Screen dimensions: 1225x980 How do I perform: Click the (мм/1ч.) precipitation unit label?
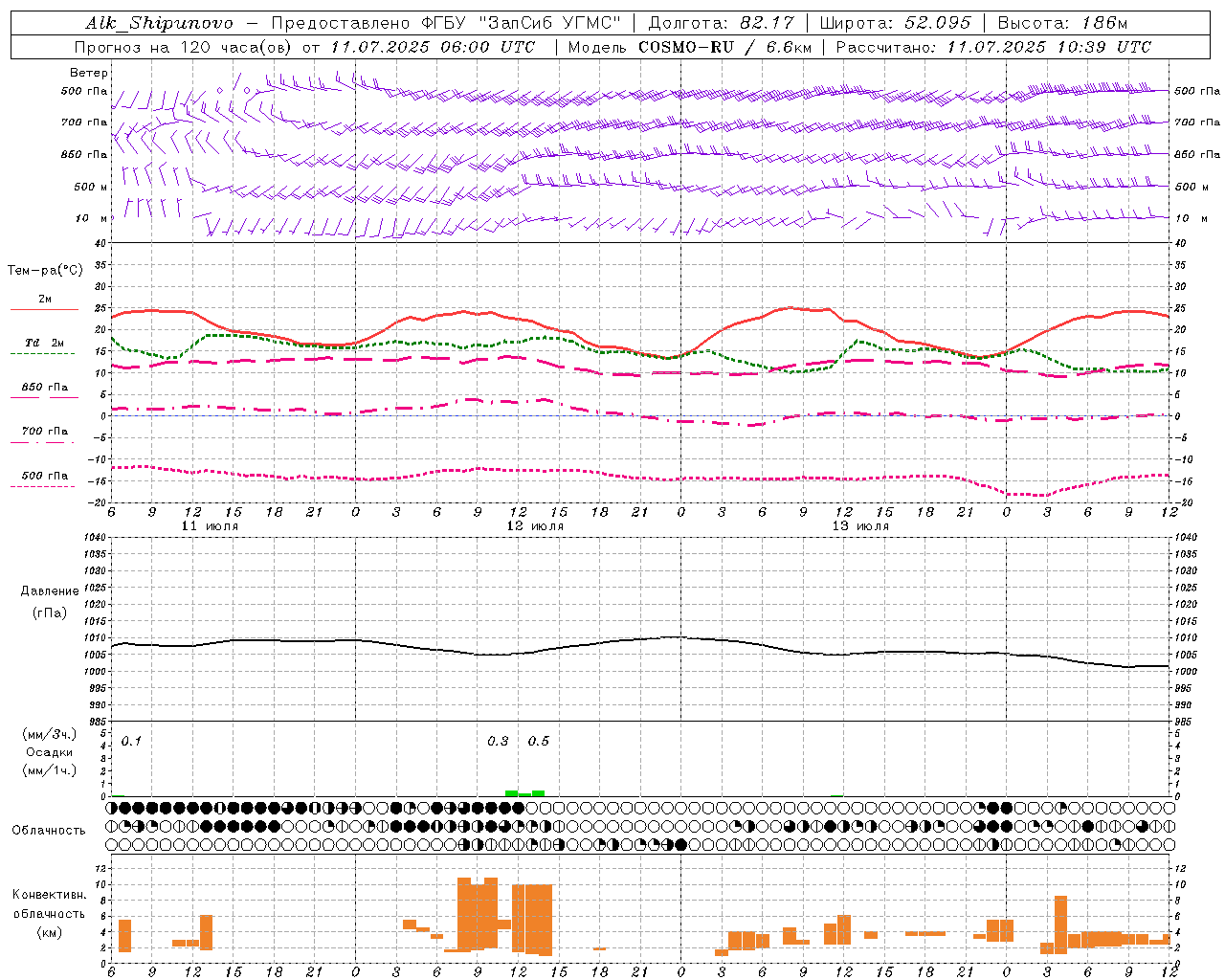pyautogui.click(x=50, y=769)
